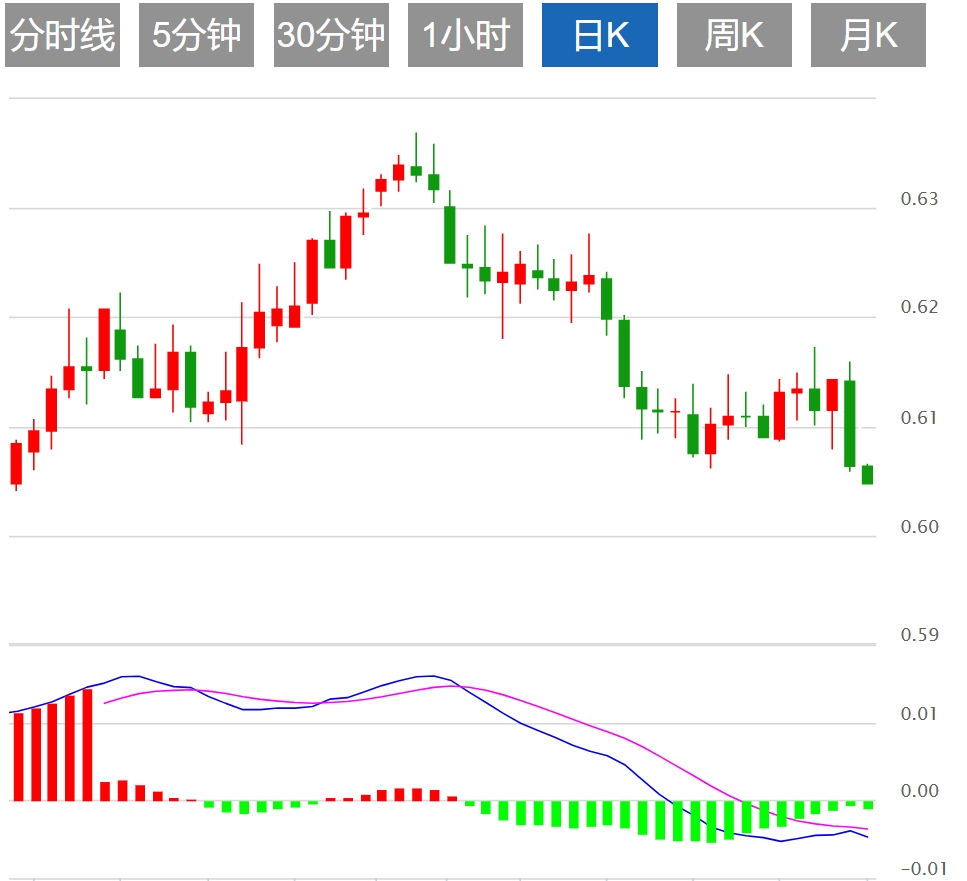Click the 0.60 price axis label

(919, 527)
